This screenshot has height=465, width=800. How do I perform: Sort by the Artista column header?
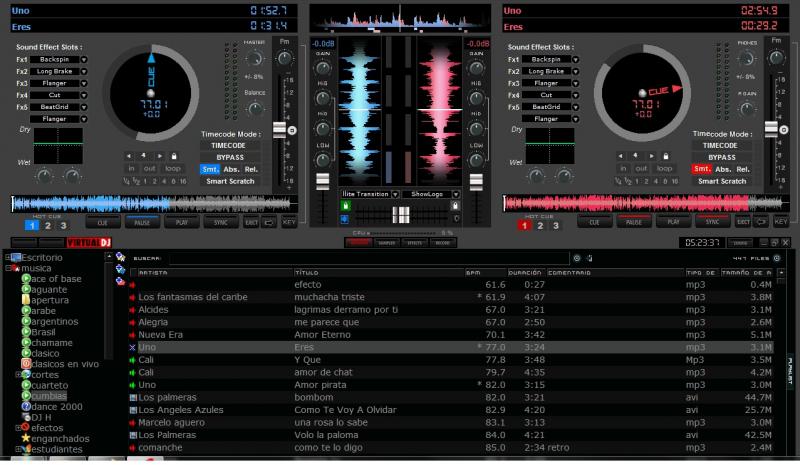coord(215,273)
